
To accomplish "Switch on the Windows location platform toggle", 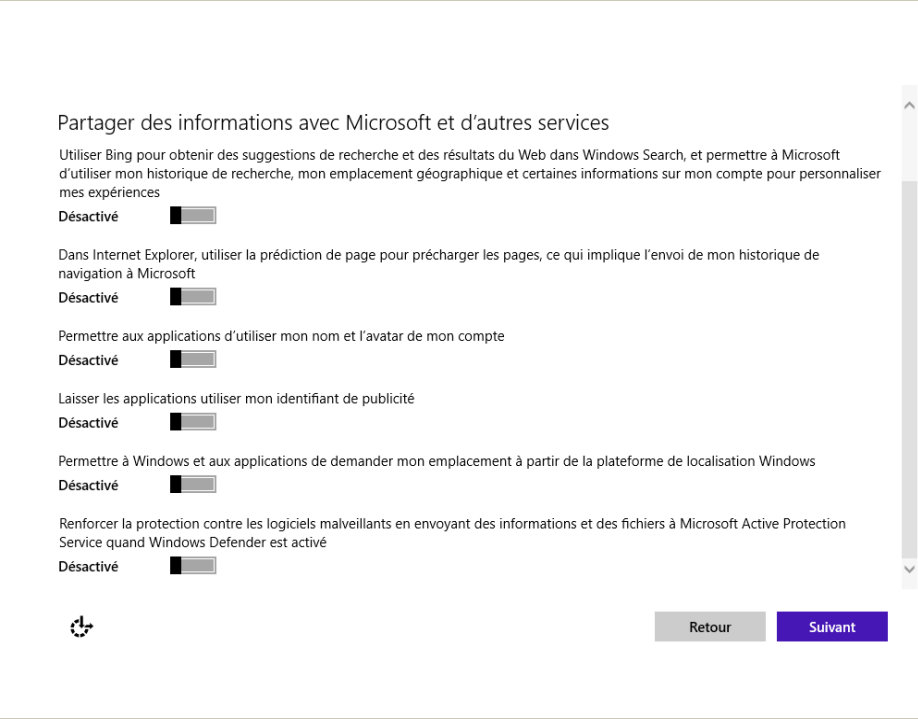I will click(193, 485).
